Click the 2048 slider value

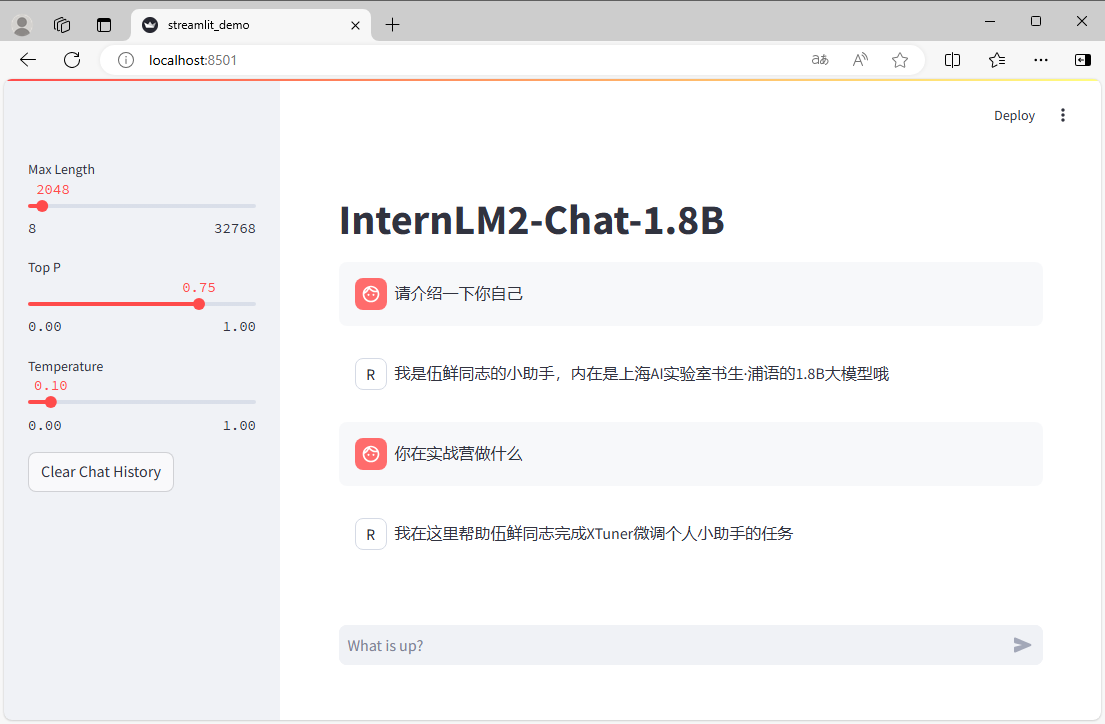(53, 190)
